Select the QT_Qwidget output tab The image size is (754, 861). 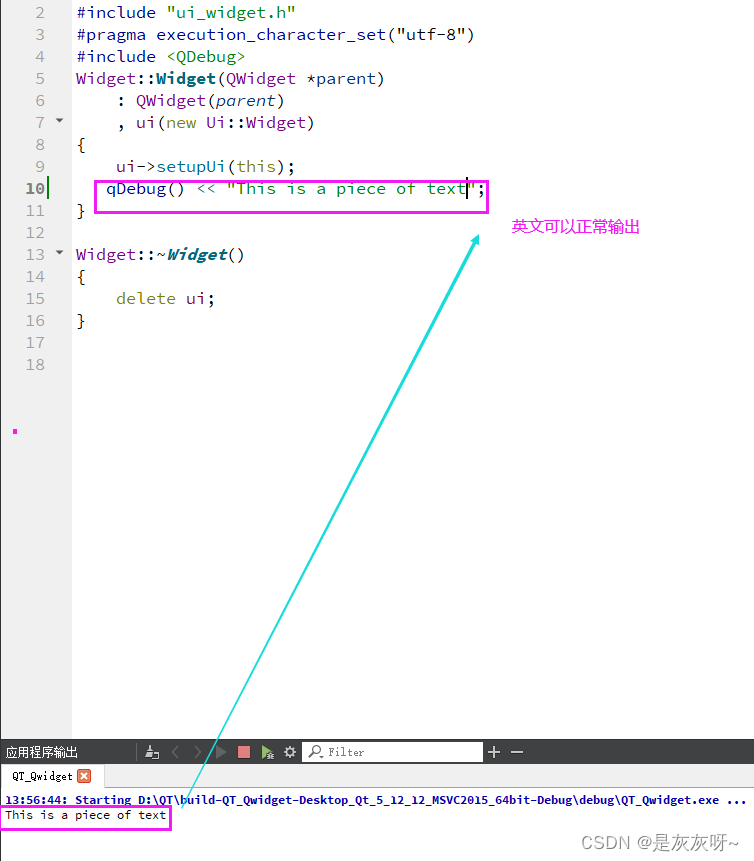(x=42, y=776)
